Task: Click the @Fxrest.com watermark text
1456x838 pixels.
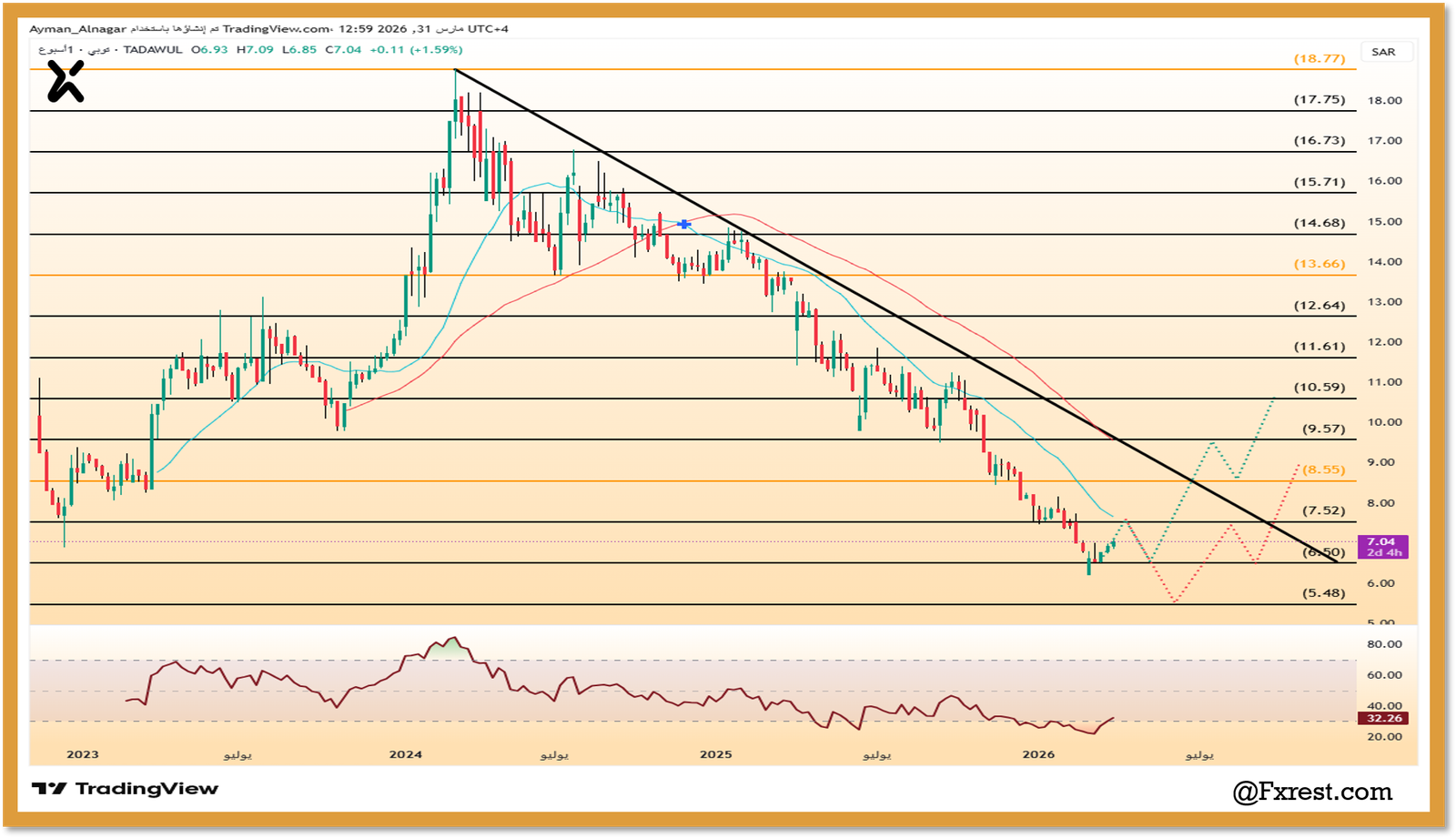Action: point(1312,792)
